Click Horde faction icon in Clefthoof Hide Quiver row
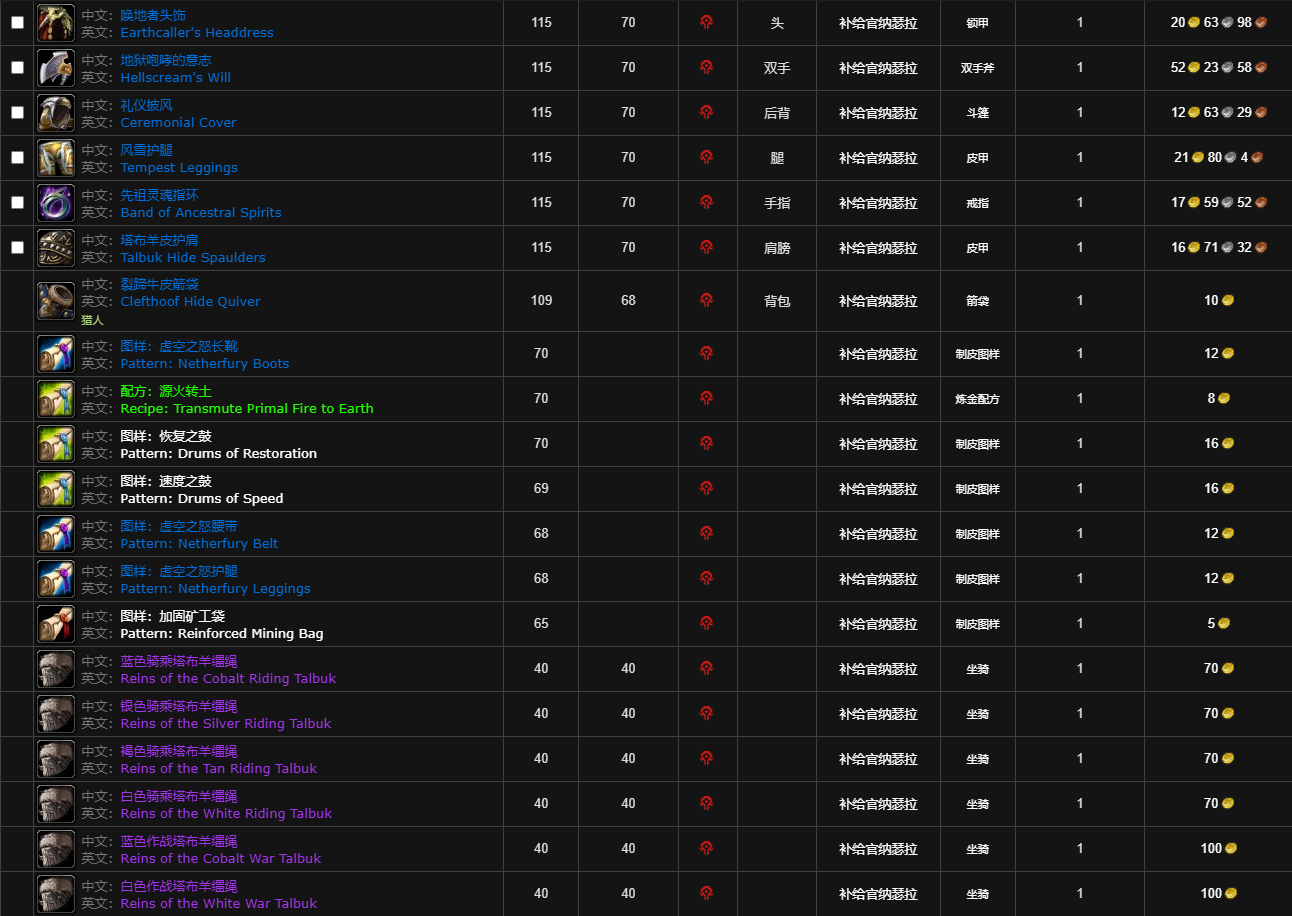Image resolution: width=1292 pixels, height=916 pixels. click(x=707, y=300)
